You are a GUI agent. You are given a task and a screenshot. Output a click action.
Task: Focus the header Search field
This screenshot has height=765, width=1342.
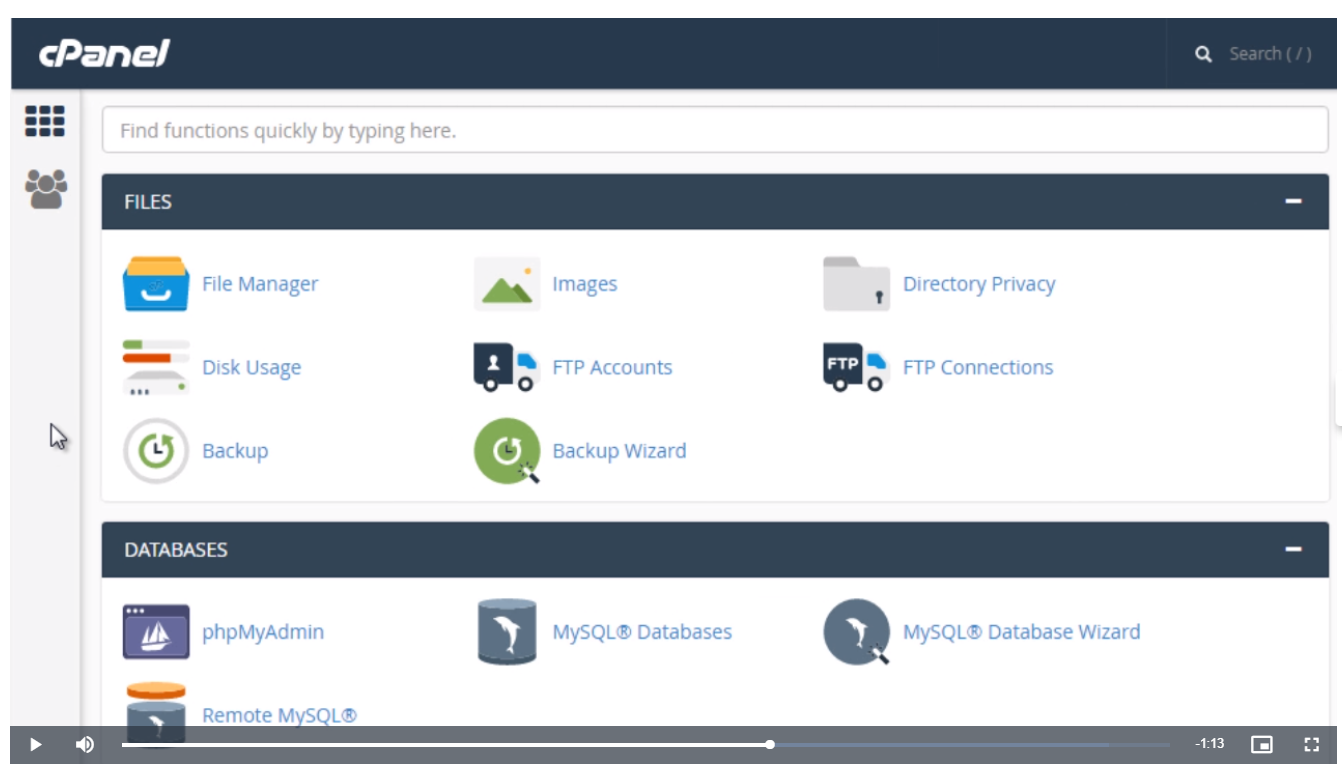[x=1271, y=54]
